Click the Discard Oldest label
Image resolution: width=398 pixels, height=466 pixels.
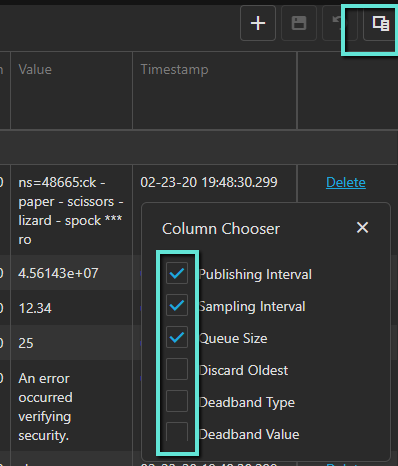pyautogui.click(x=243, y=370)
